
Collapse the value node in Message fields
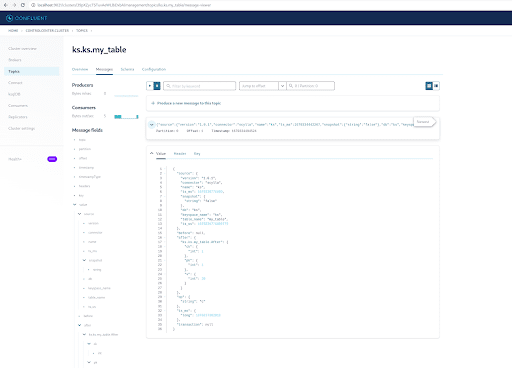[75, 205]
